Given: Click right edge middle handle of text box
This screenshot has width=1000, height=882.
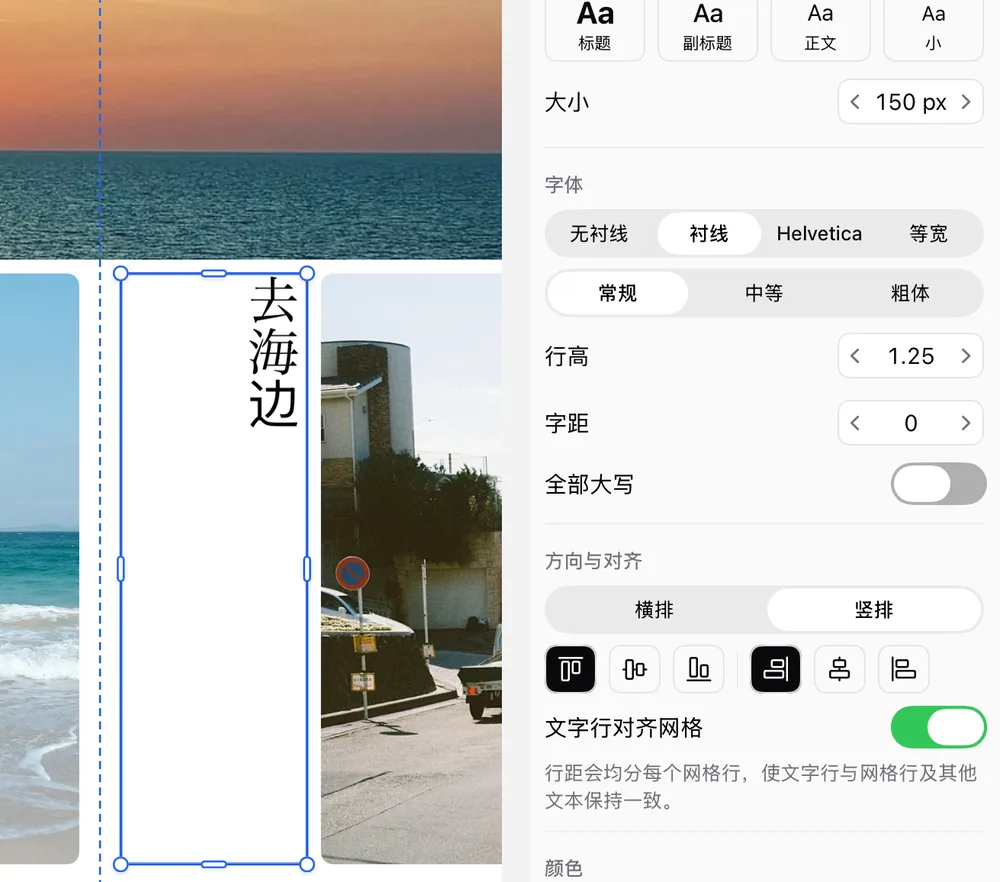Looking at the screenshot, I should point(307,568).
